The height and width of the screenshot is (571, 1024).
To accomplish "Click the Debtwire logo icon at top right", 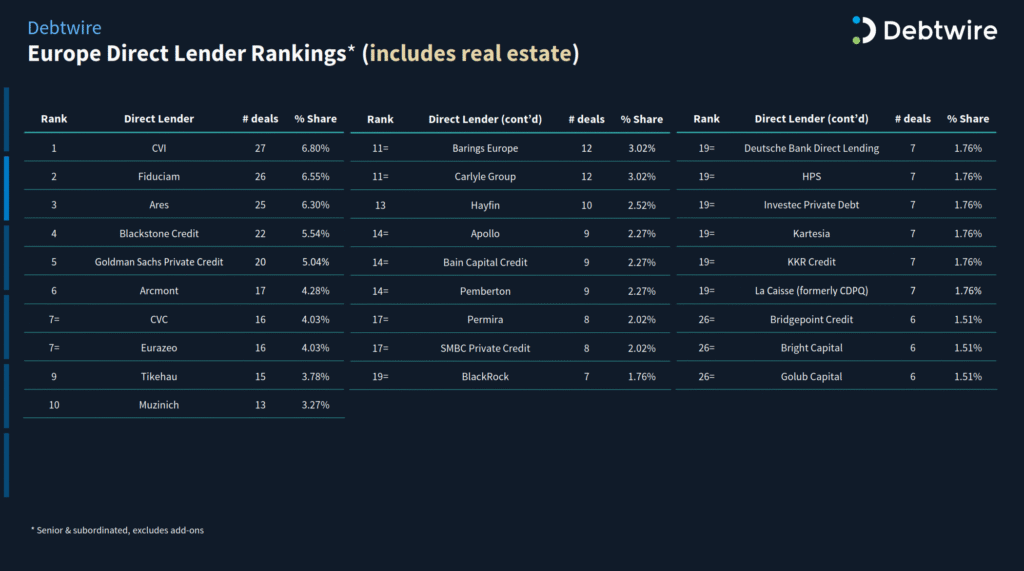I will pos(863,30).
